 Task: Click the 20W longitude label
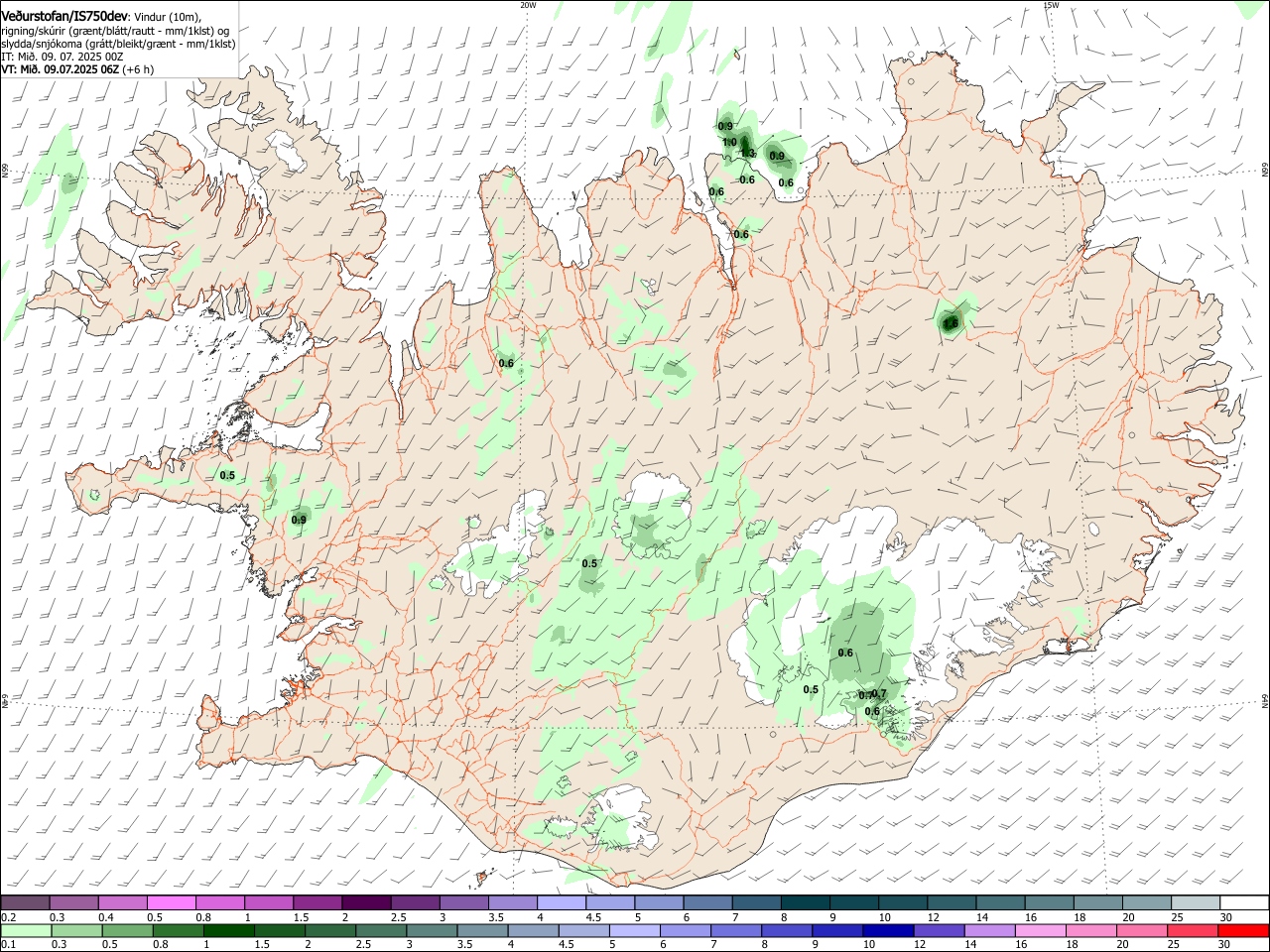(x=528, y=5)
